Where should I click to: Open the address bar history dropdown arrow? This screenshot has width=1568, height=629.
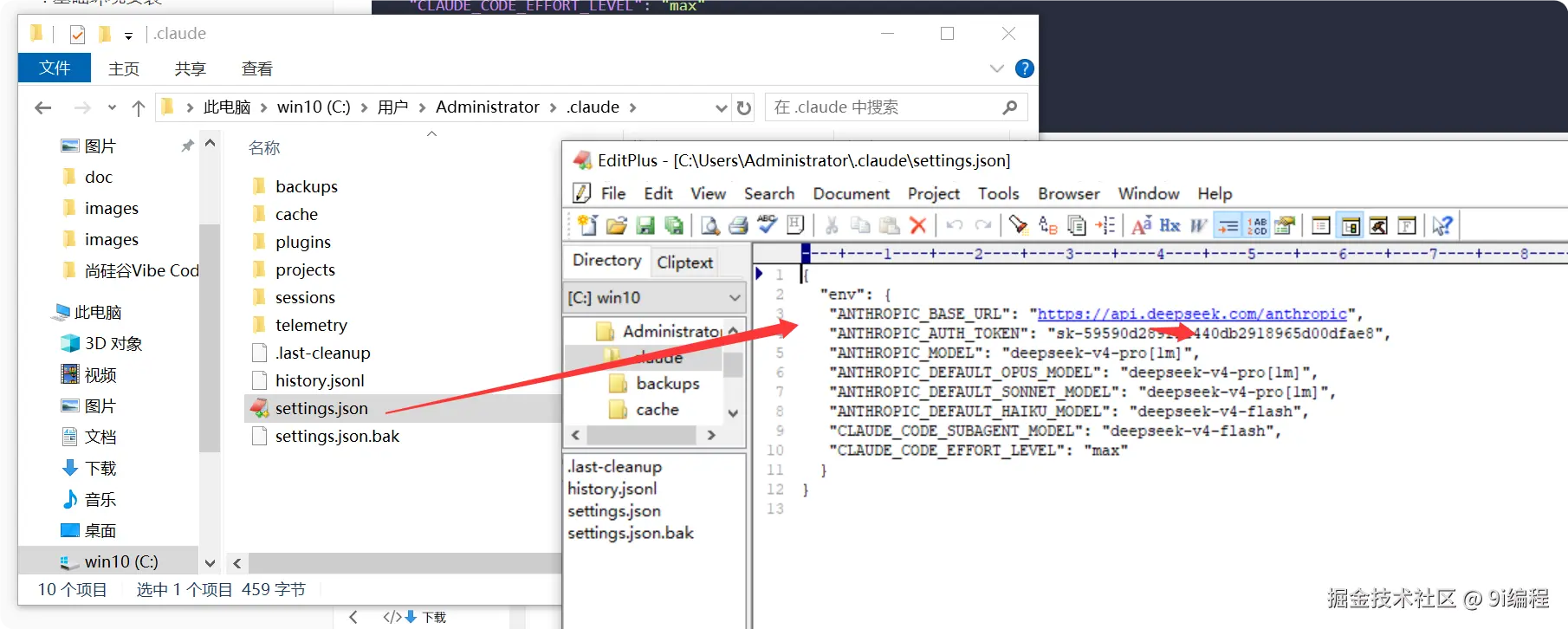click(x=721, y=107)
